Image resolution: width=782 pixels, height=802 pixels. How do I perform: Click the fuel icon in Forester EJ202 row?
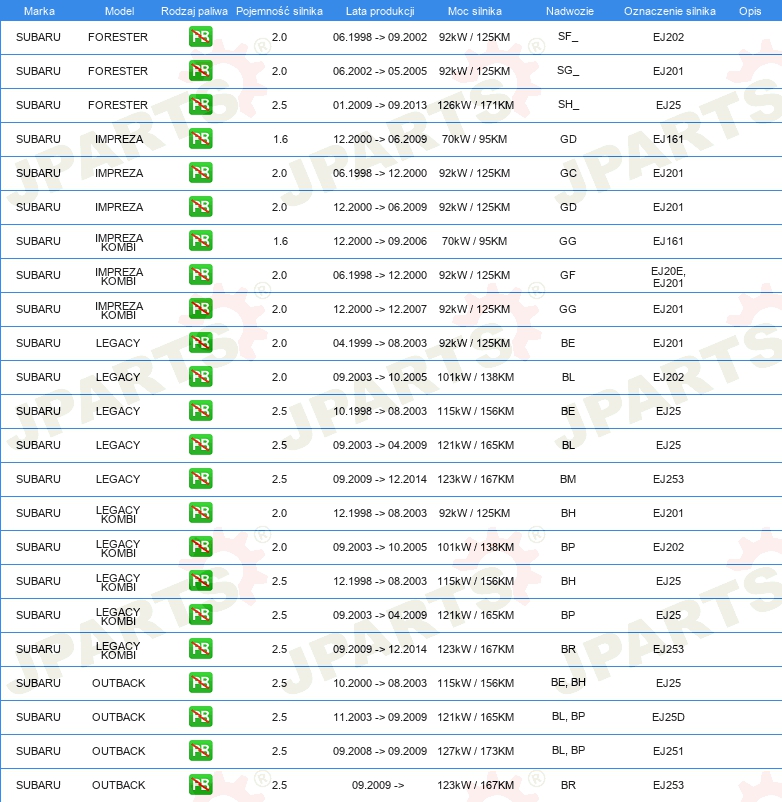tap(200, 37)
